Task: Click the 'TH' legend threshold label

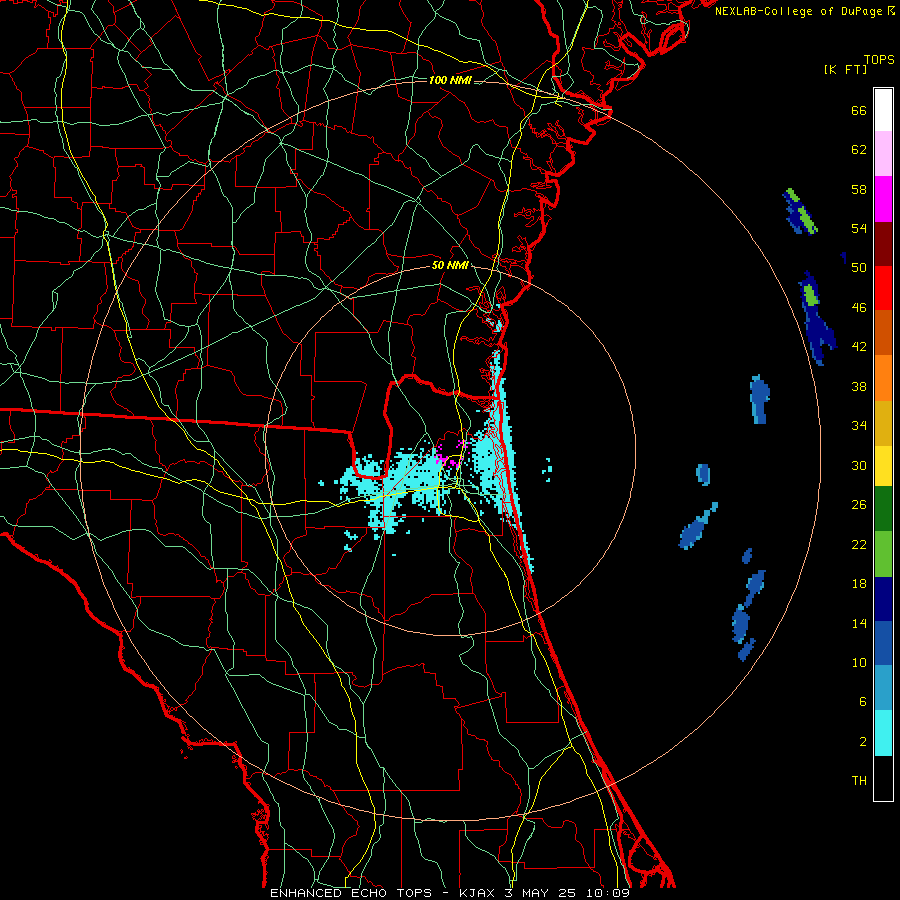Action: click(859, 781)
